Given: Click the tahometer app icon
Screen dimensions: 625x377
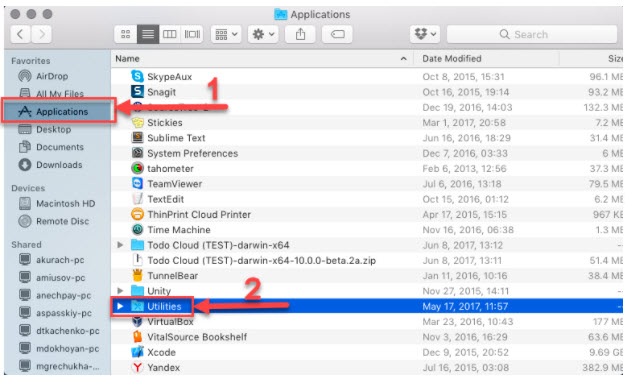Looking at the screenshot, I should pyautogui.click(x=137, y=168).
